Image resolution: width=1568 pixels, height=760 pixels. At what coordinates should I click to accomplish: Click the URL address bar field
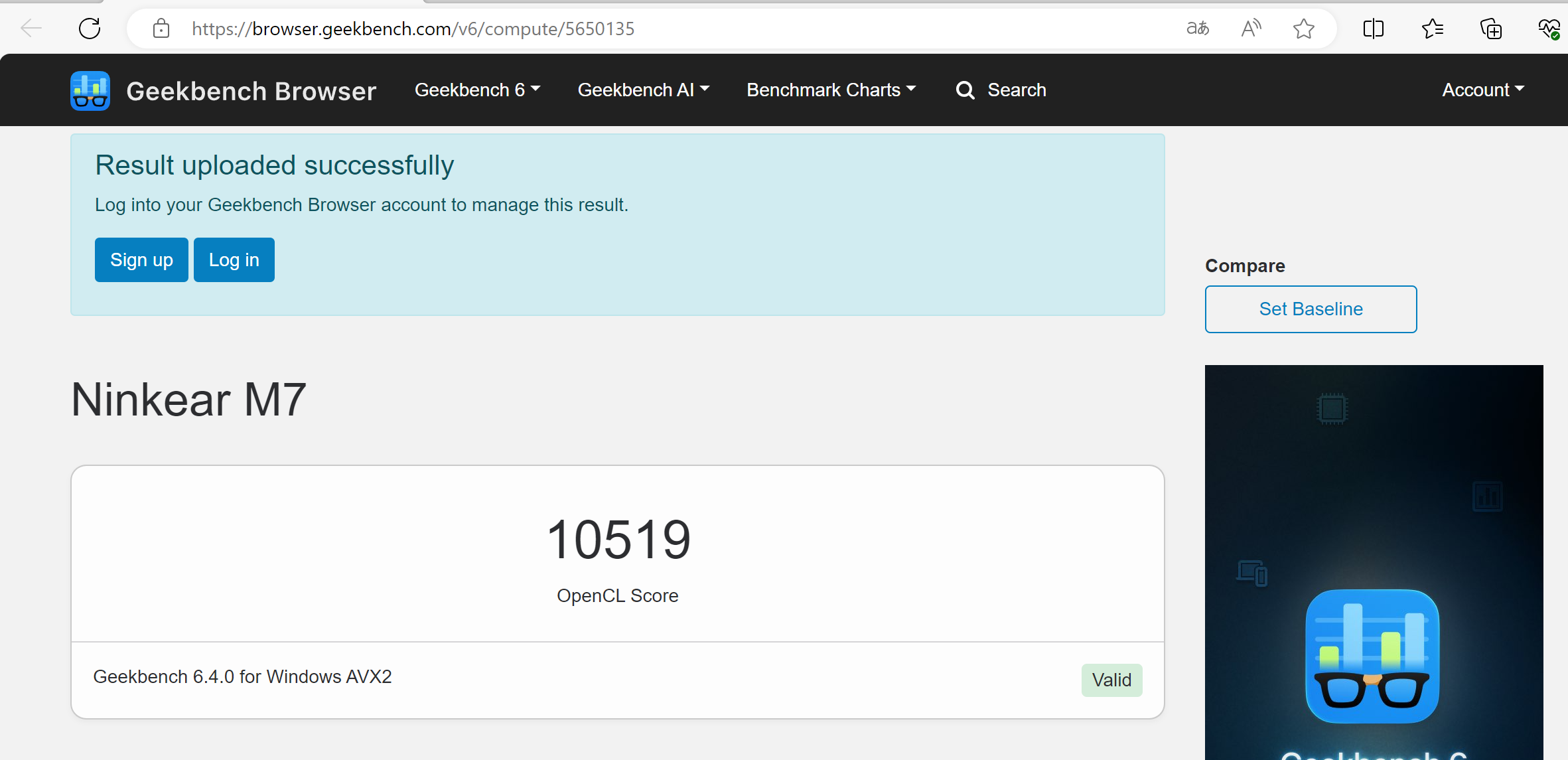click(x=664, y=29)
